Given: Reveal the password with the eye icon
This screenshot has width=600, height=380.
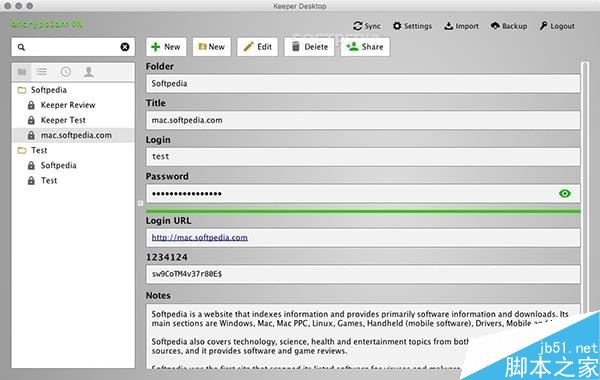Looking at the screenshot, I should [565, 194].
